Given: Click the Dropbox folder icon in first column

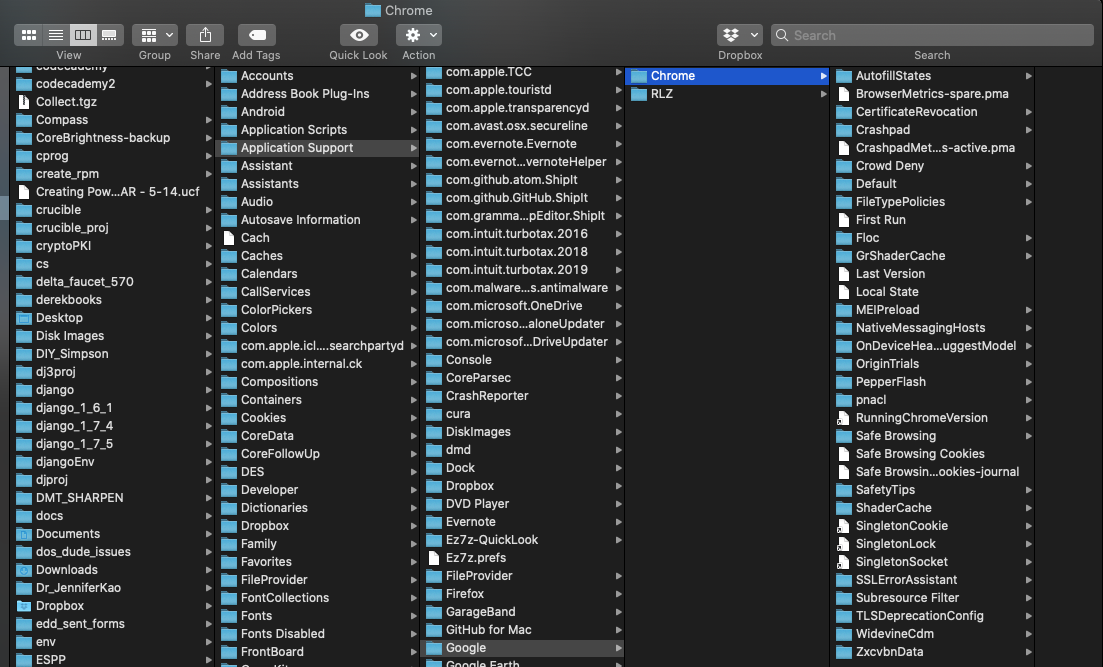Looking at the screenshot, I should coord(24,606).
